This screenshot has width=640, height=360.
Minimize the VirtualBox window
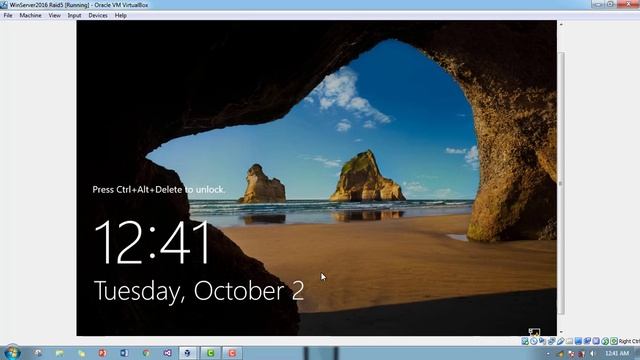click(x=598, y=4)
